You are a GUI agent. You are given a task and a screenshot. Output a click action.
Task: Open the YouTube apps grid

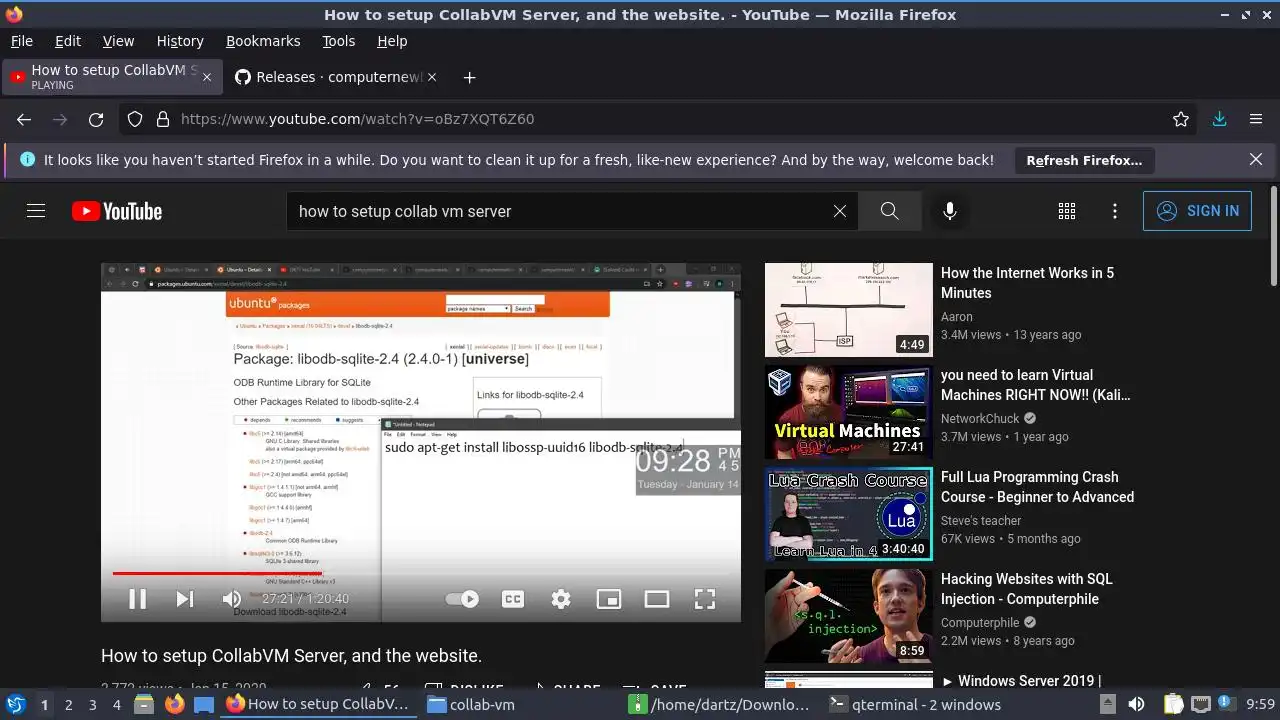(x=1067, y=211)
